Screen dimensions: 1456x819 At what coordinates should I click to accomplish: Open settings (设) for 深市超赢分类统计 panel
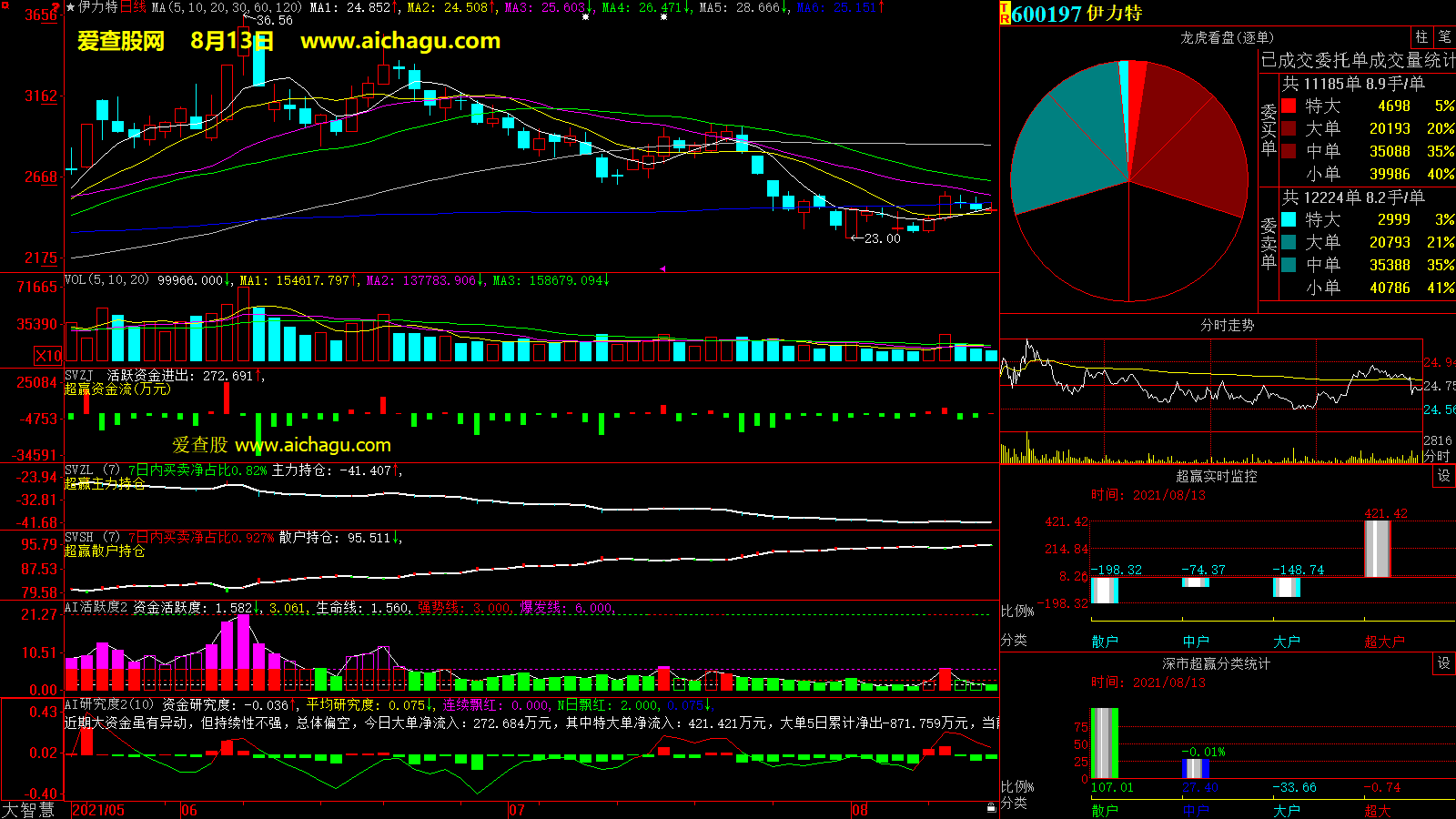(x=1443, y=663)
